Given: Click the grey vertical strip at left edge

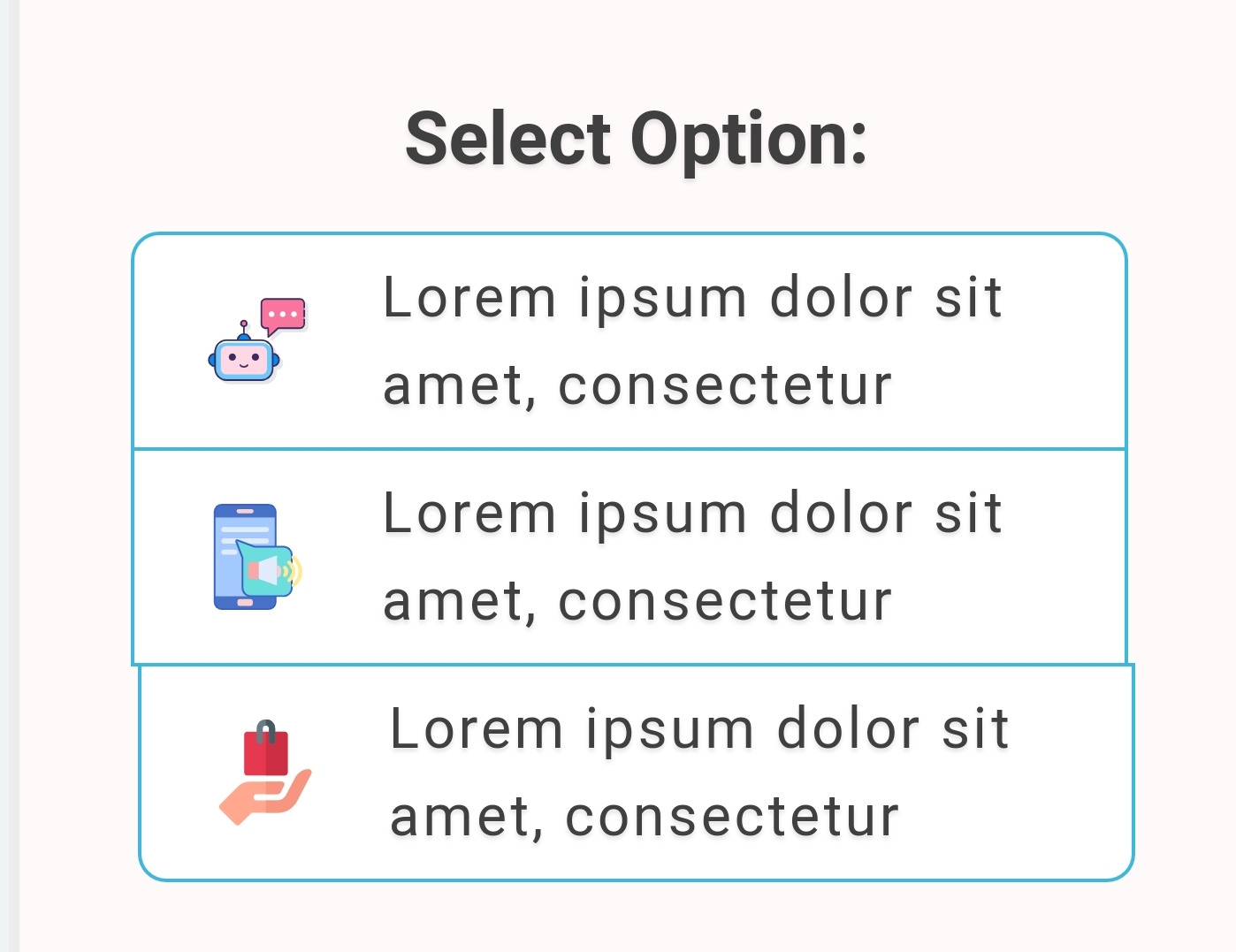Looking at the screenshot, I should pos(9,476).
